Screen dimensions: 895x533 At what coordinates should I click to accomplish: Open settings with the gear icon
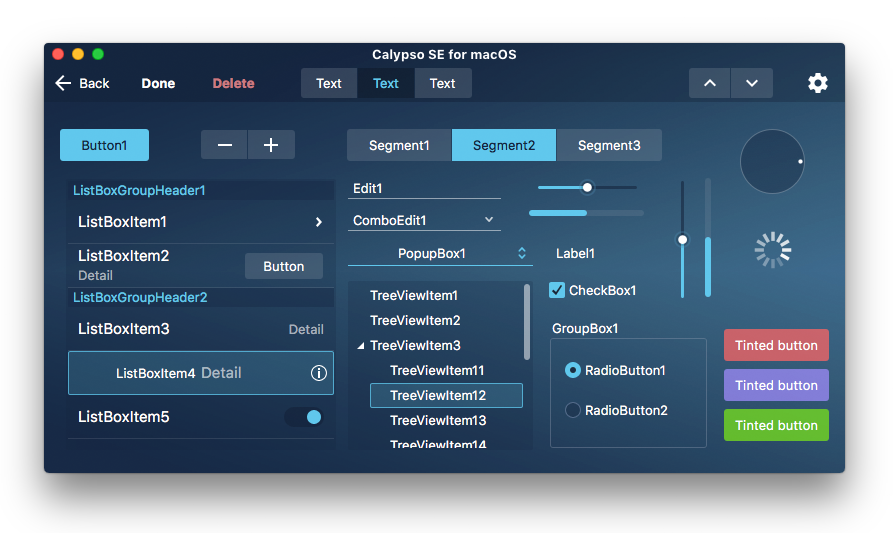click(817, 83)
